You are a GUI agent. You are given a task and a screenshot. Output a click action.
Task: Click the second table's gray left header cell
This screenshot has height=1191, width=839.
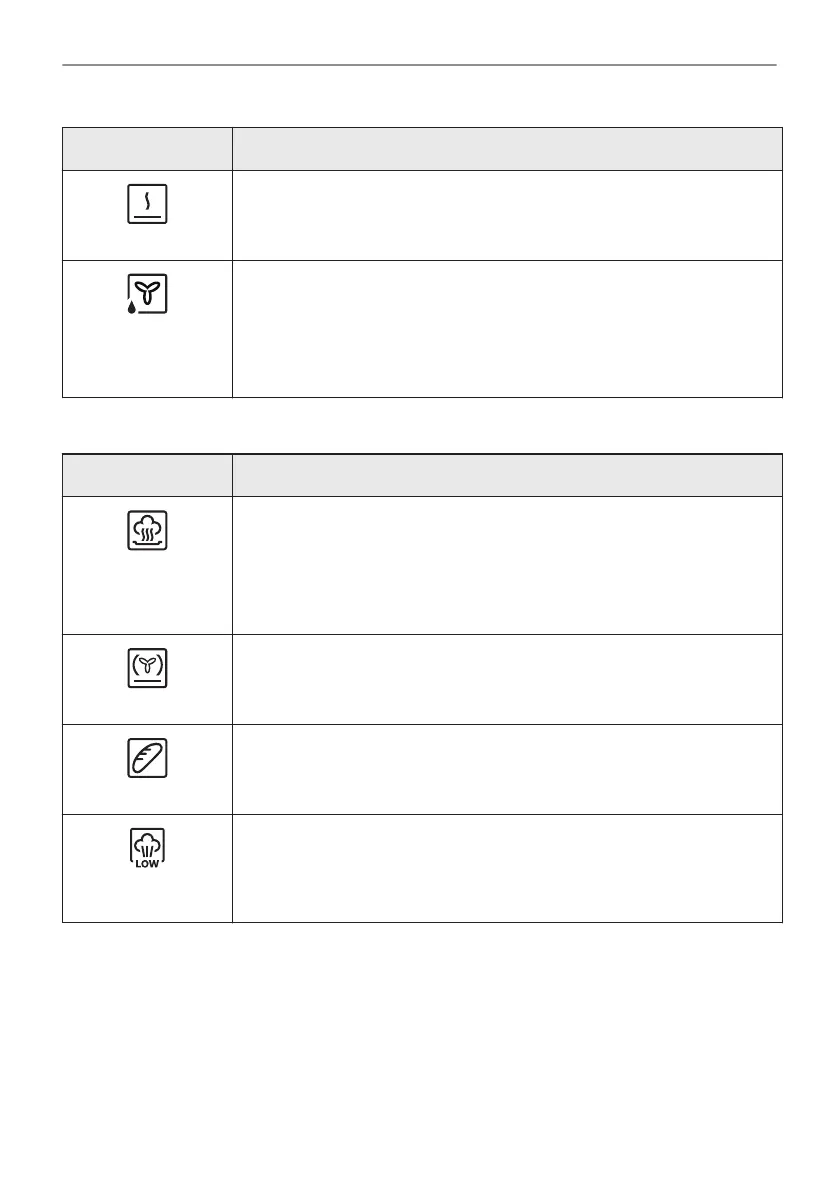tap(147, 475)
